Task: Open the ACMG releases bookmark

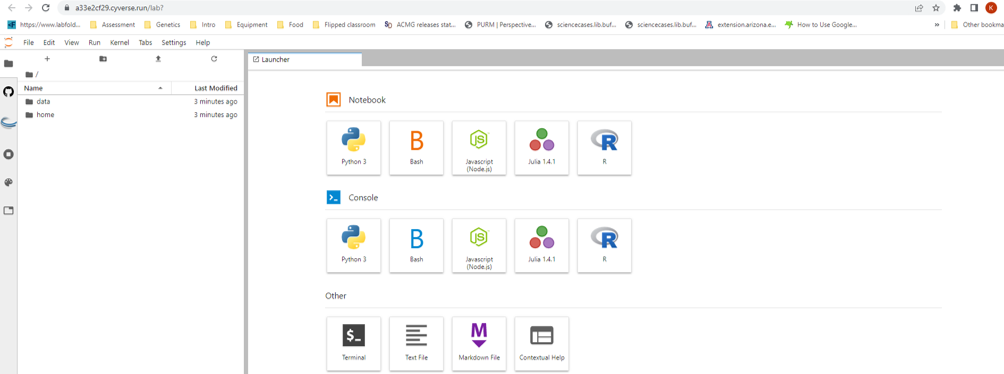Action: 420,25
